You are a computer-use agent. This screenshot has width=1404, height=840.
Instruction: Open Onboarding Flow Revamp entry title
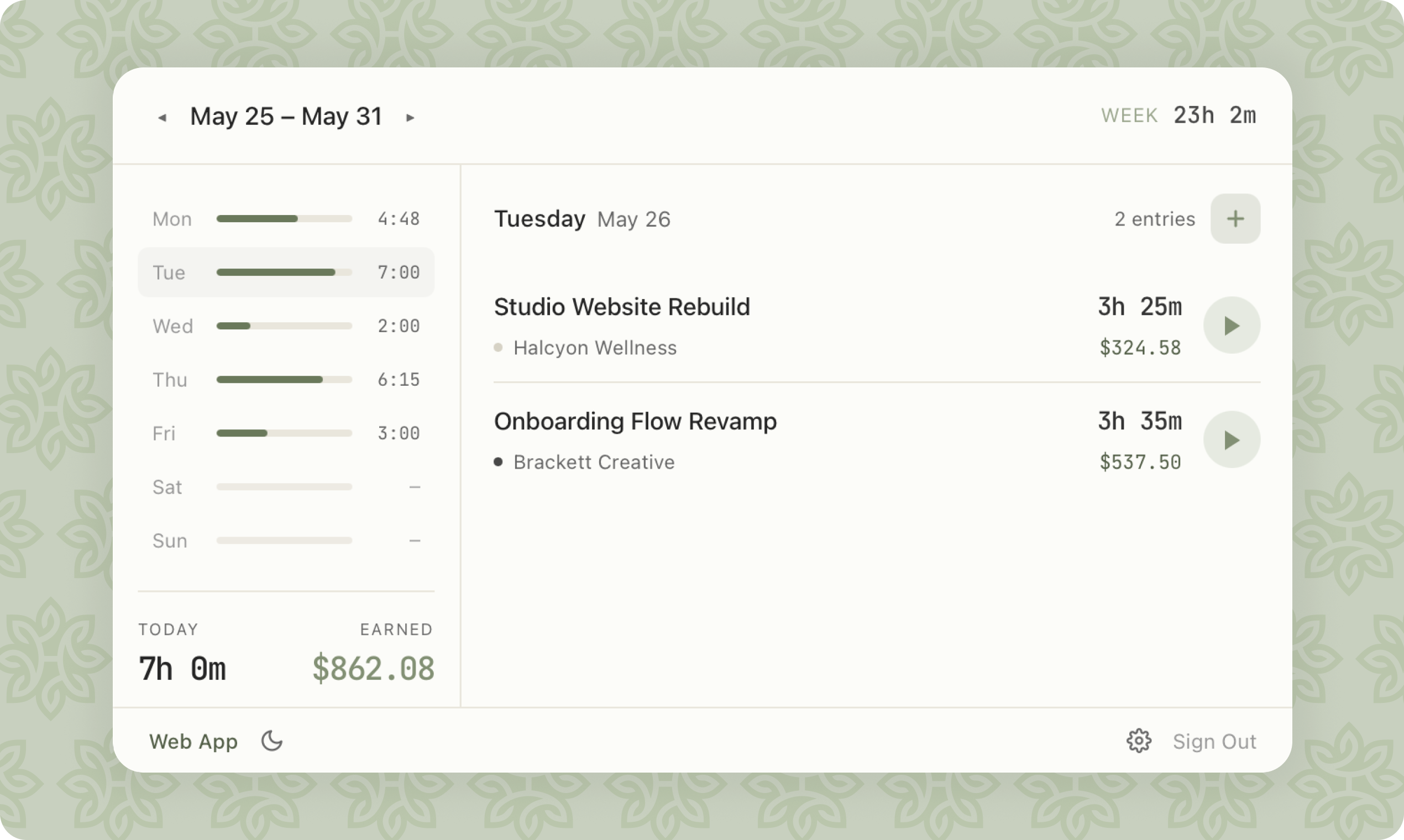click(635, 422)
